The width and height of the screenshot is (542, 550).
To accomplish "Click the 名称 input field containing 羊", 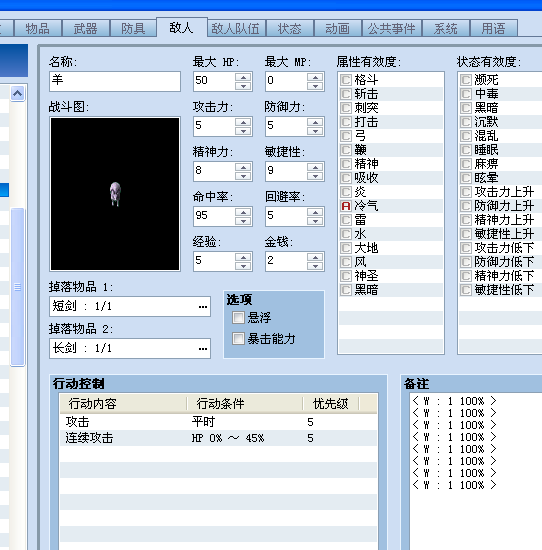I will coord(115,81).
